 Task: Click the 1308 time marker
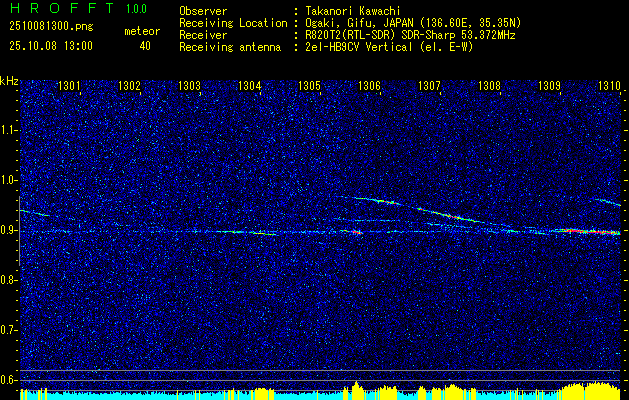[489, 85]
